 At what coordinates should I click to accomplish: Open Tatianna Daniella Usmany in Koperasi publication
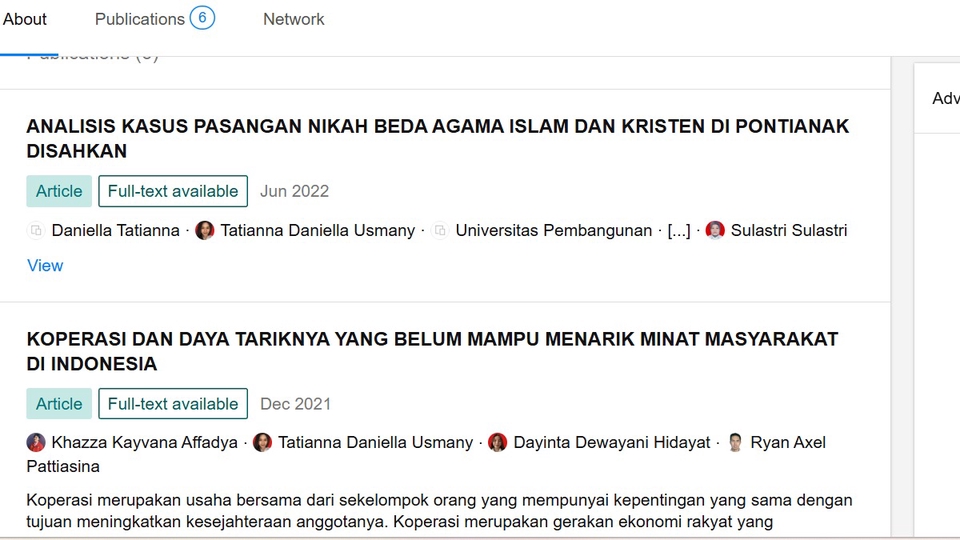coord(375,442)
